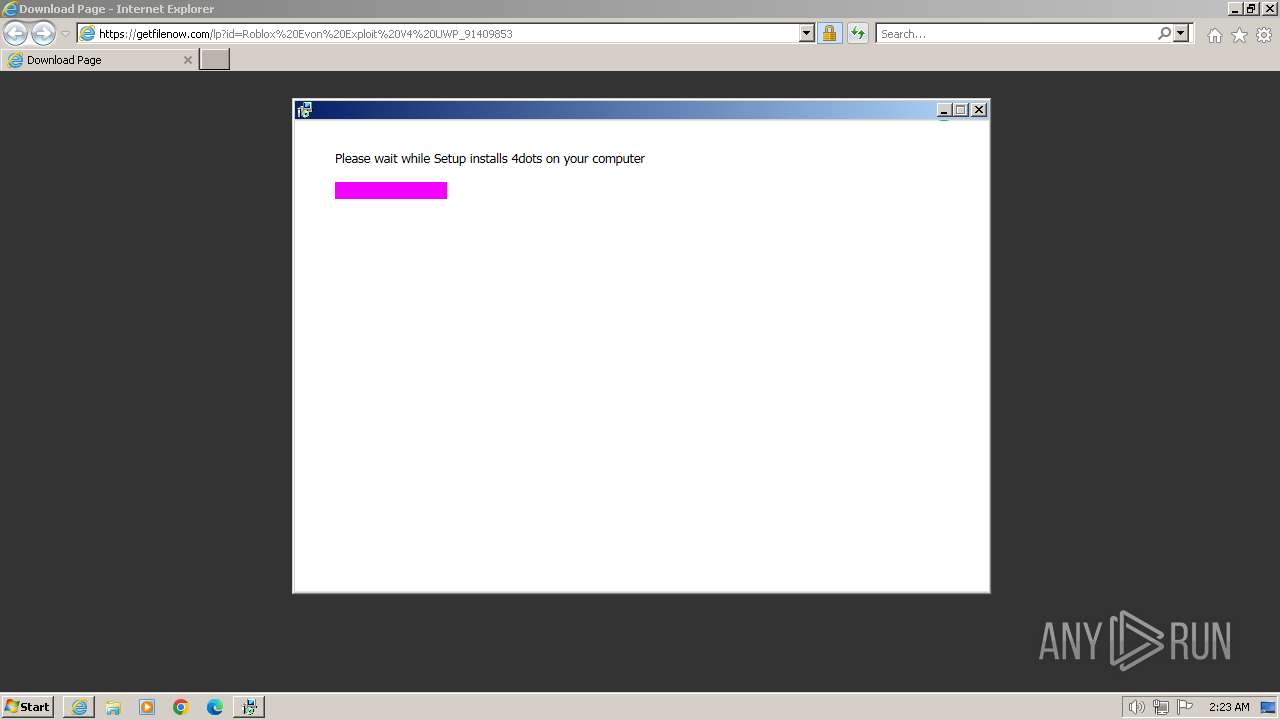Open Favorites star icon
The image size is (1280, 720).
tap(1239, 35)
